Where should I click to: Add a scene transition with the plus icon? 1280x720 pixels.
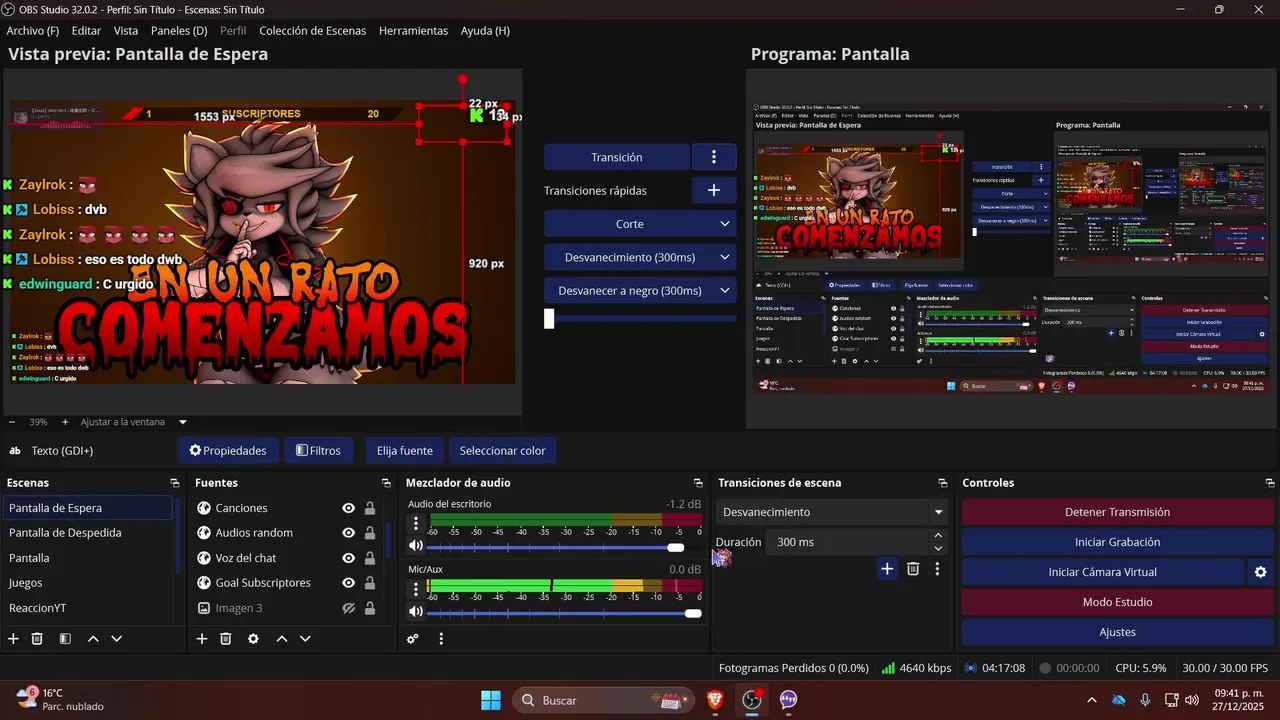(x=887, y=569)
